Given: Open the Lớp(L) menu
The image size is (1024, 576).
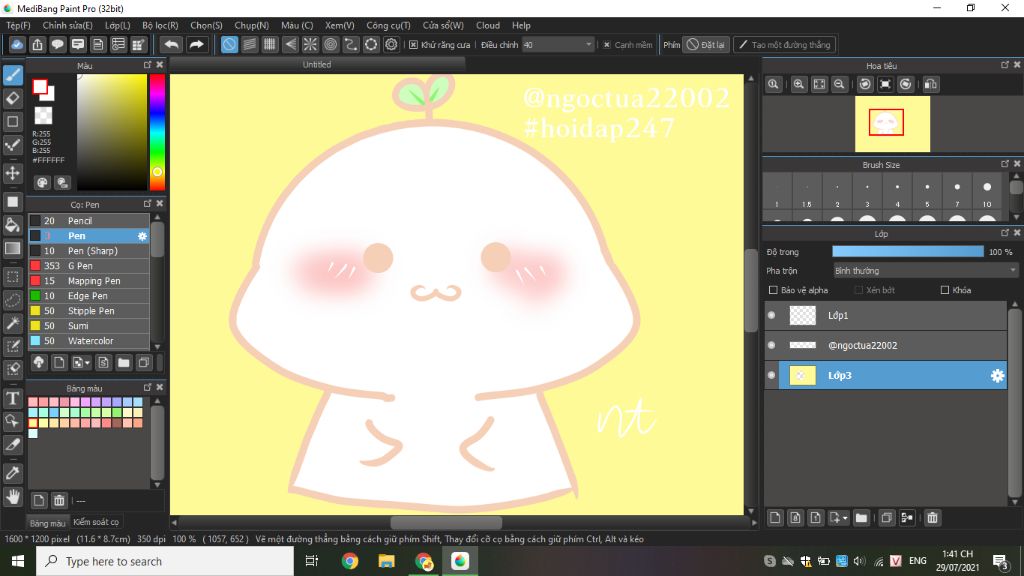Looking at the screenshot, I should point(118,25).
